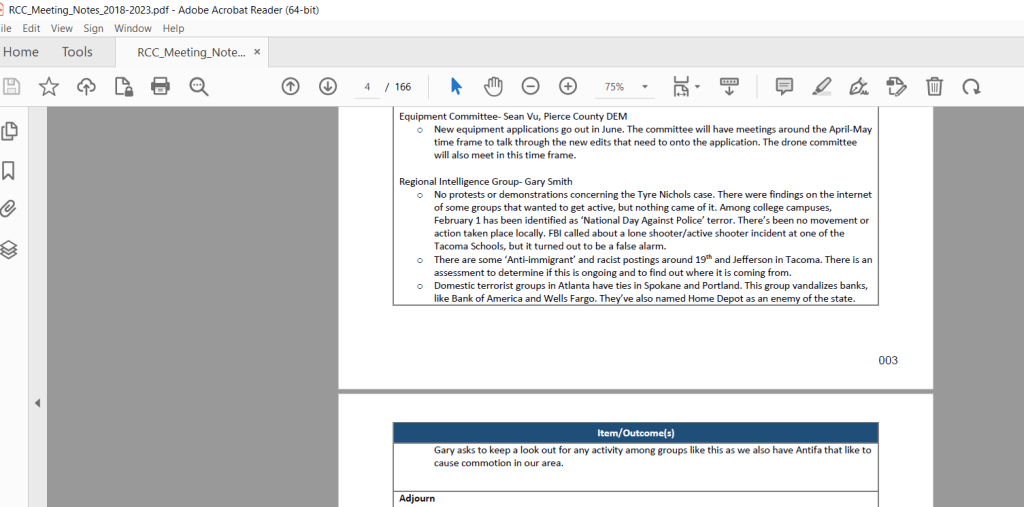Screen dimensions: 1024x507
Task: Zoom out with minus button
Action: click(531, 87)
